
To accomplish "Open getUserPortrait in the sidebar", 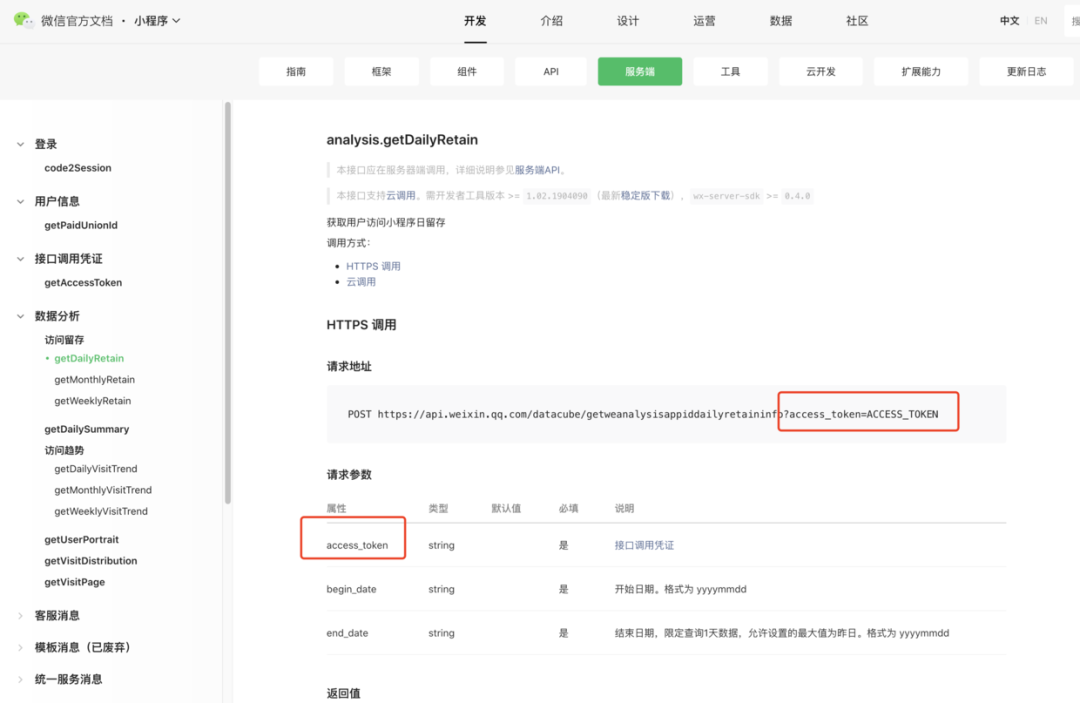I will pos(81,540).
